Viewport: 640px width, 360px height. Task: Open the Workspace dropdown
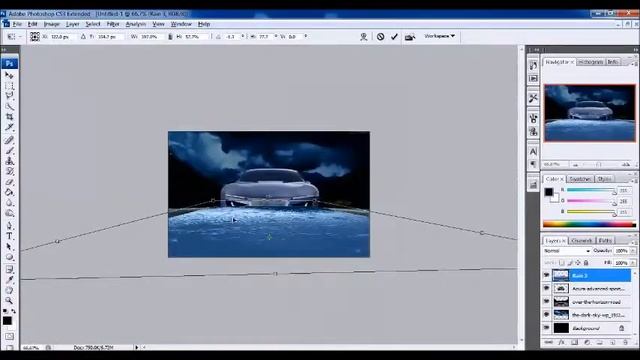click(440, 36)
